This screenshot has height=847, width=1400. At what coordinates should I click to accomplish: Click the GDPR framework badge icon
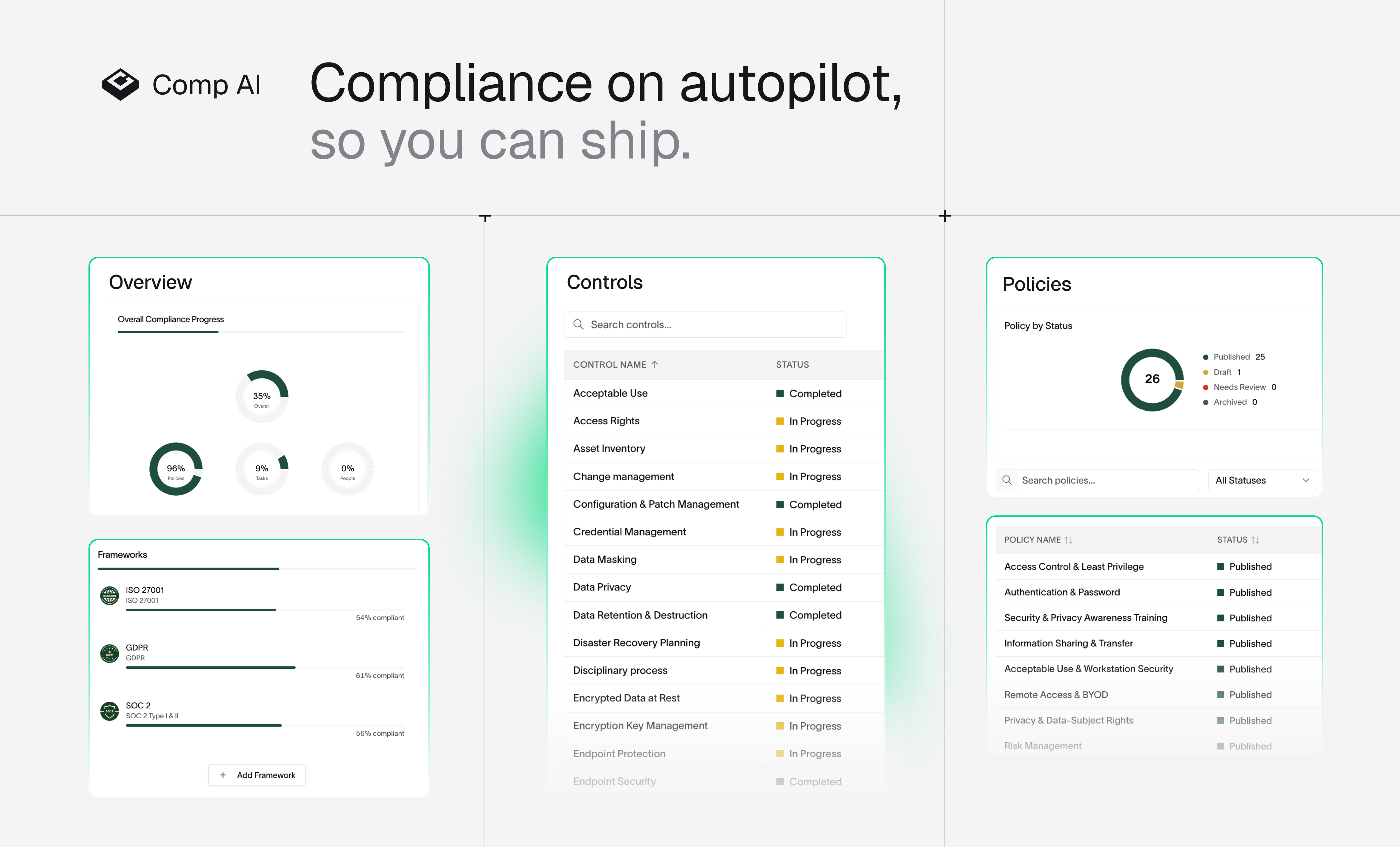click(x=109, y=653)
